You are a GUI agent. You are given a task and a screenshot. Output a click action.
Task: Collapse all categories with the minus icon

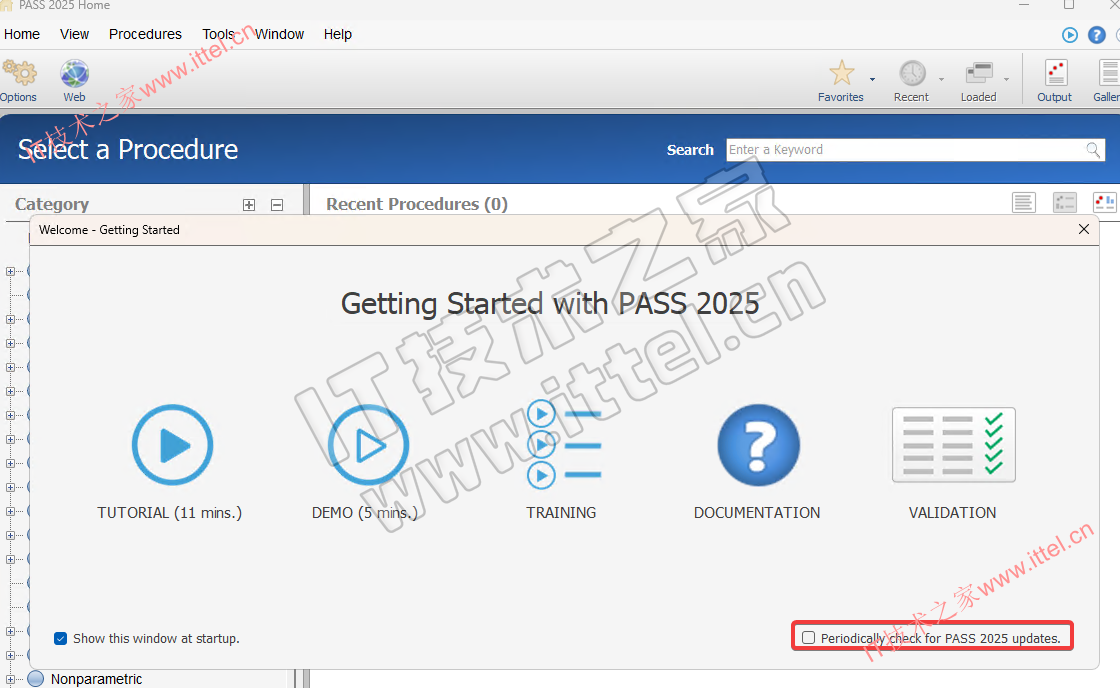click(277, 205)
